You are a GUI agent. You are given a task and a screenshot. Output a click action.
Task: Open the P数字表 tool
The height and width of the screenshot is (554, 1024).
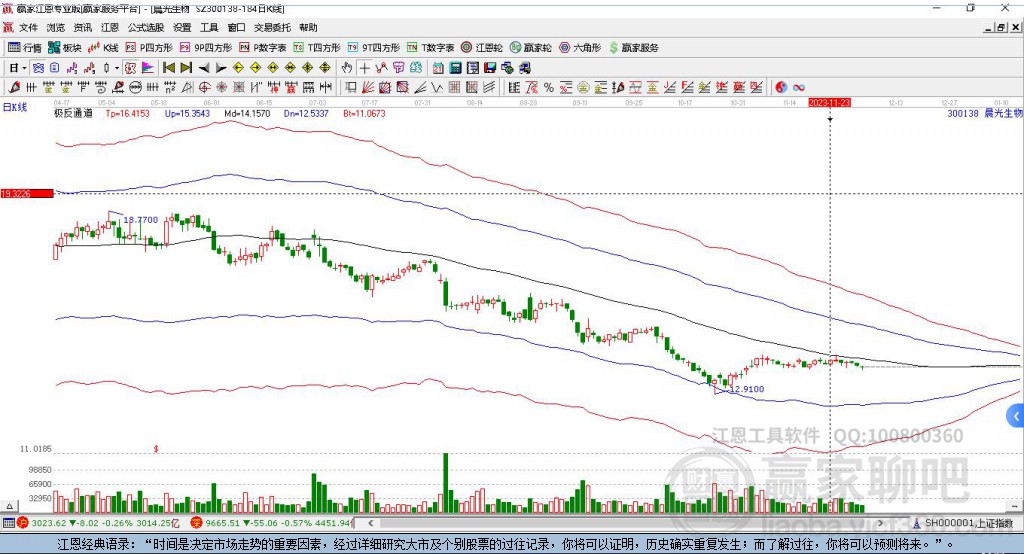[263, 48]
